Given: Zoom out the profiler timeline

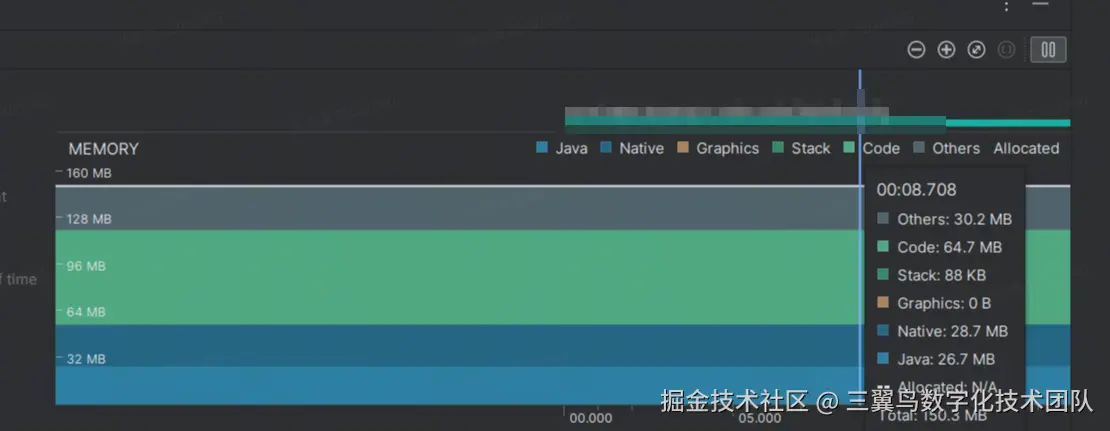Looking at the screenshot, I should click(917, 50).
